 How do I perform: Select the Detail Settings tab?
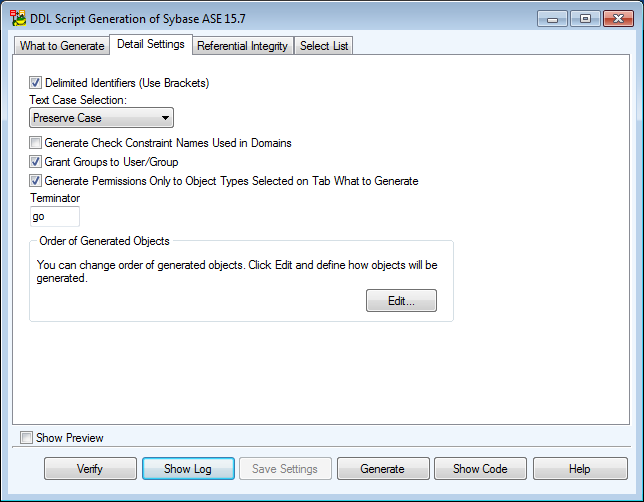coord(151,45)
